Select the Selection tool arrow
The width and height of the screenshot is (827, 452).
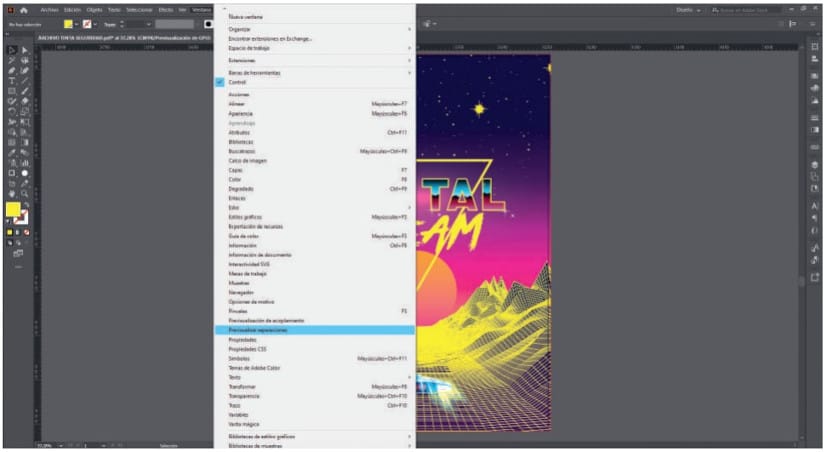(11, 50)
